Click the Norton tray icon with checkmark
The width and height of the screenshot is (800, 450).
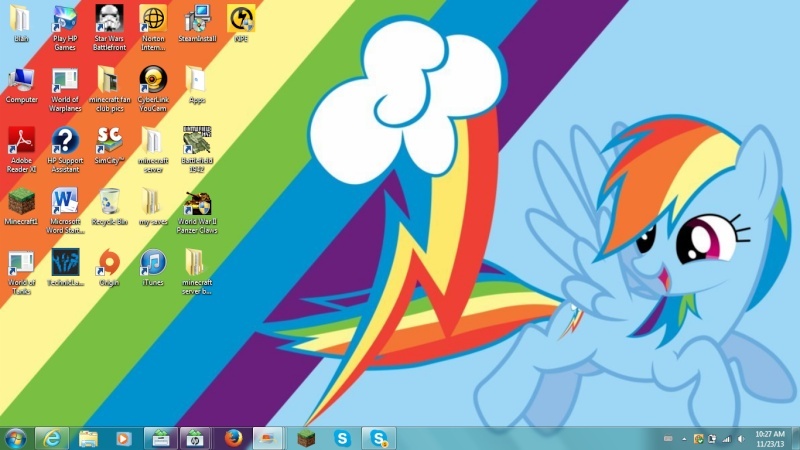click(x=698, y=439)
